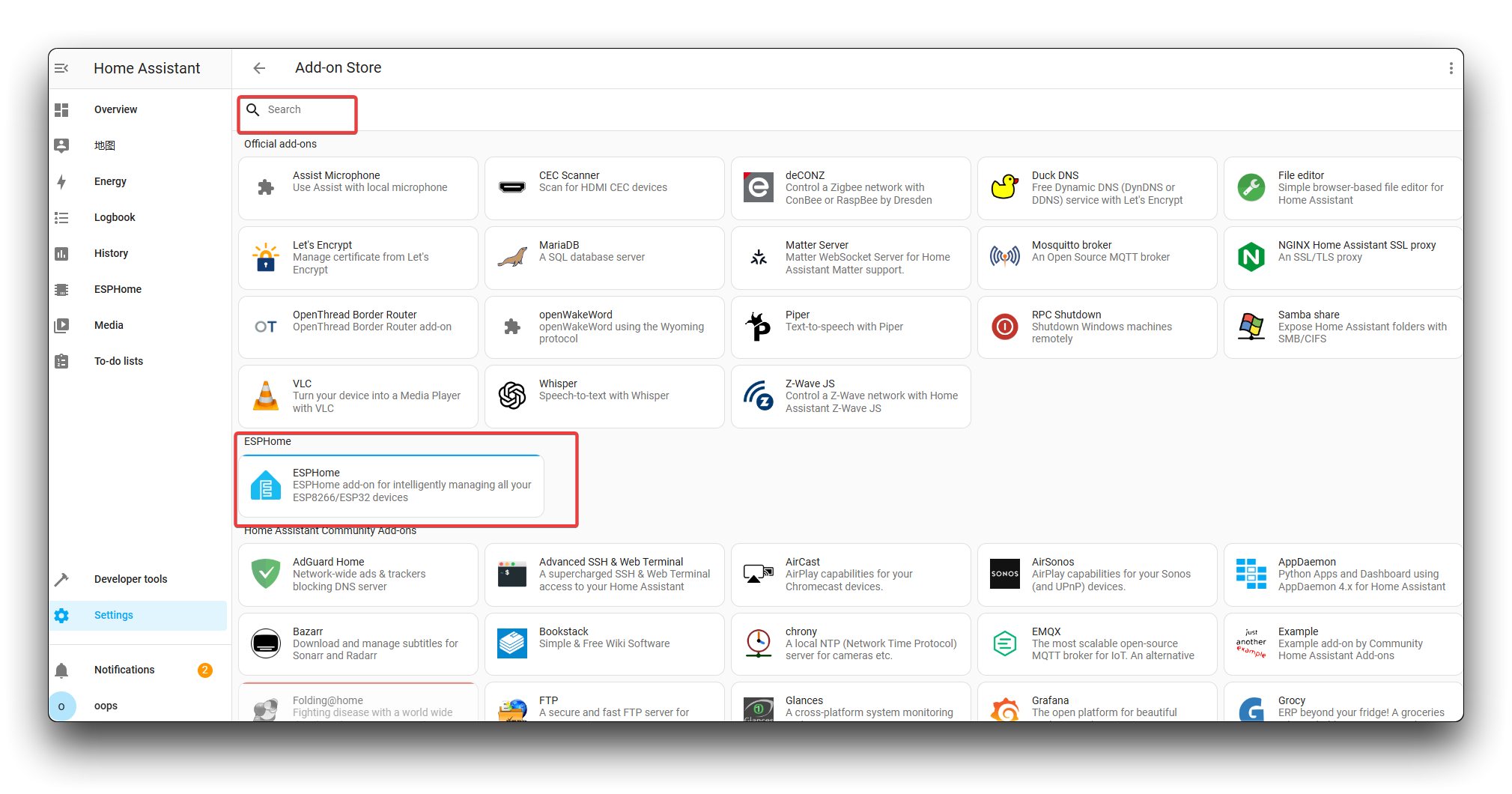The image size is (1512, 794).
Task: Click the Settings gear icon
Action: click(61, 615)
